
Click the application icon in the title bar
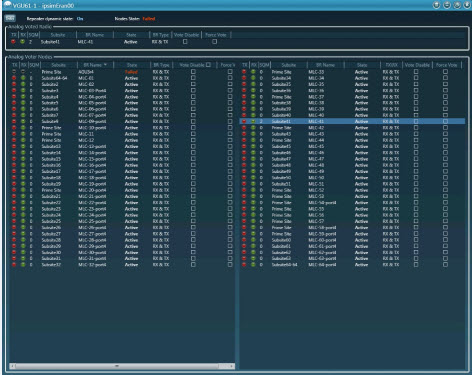click(x=7, y=5)
